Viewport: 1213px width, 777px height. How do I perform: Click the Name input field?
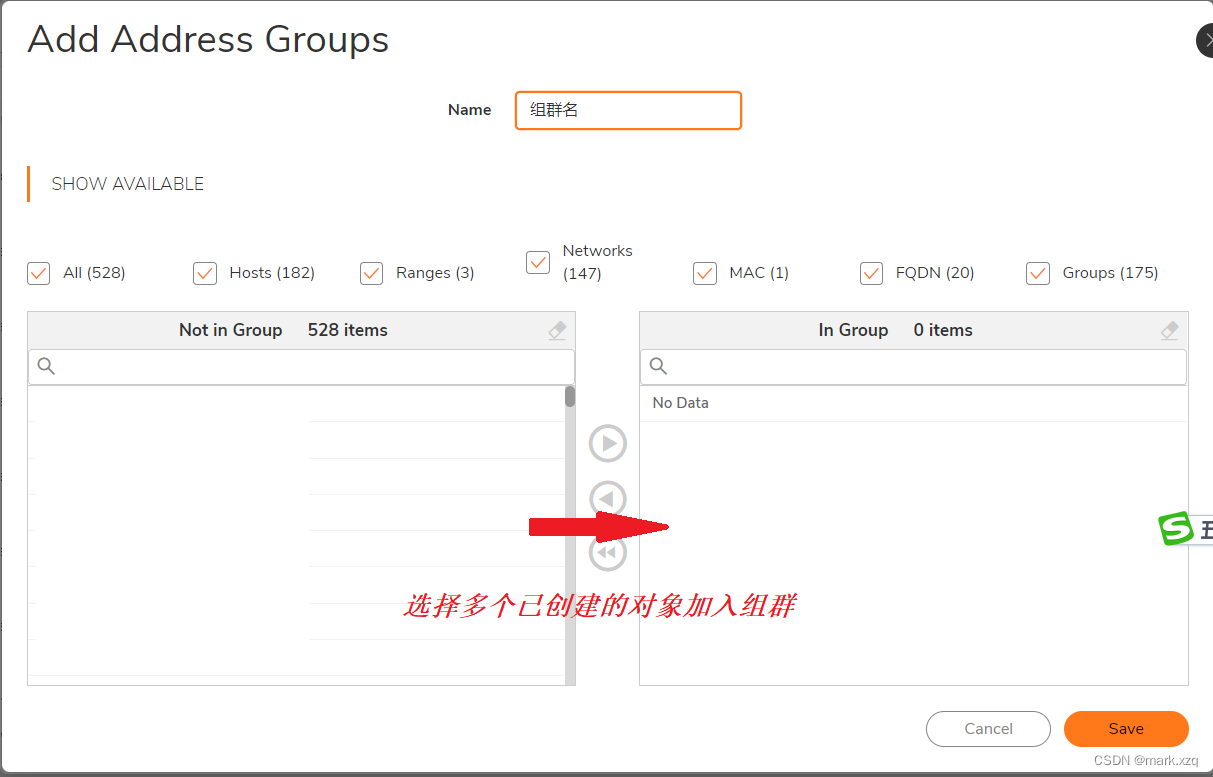coord(628,110)
